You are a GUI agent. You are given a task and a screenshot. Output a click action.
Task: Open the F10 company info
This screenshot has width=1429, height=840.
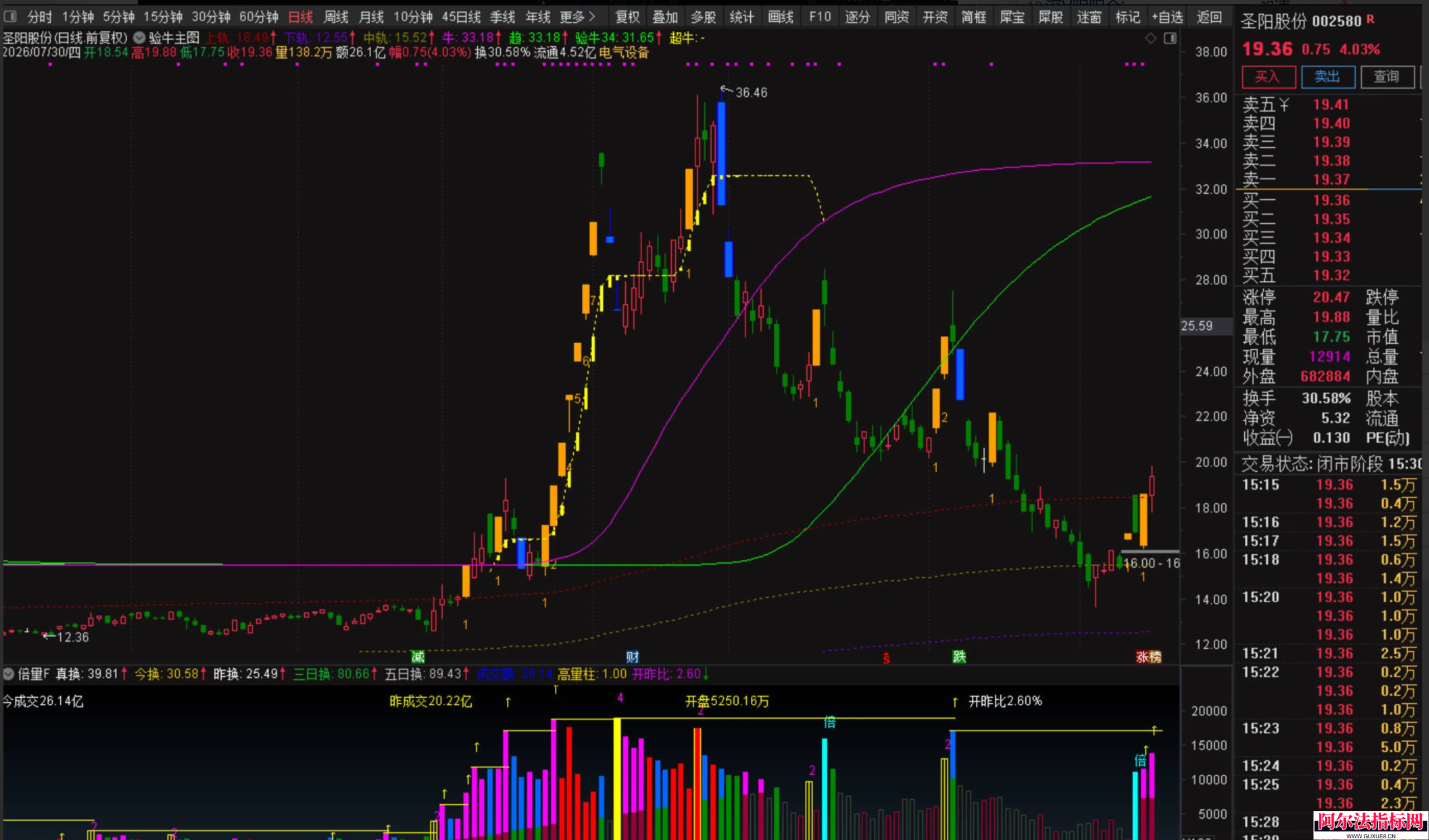[820, 17]
